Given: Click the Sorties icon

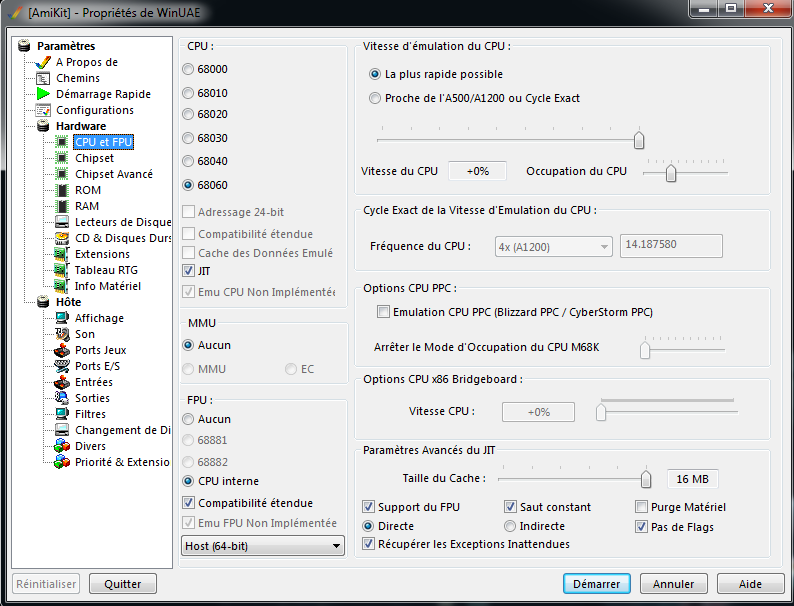Looking at the screenshot, I should tap(62, 398).
